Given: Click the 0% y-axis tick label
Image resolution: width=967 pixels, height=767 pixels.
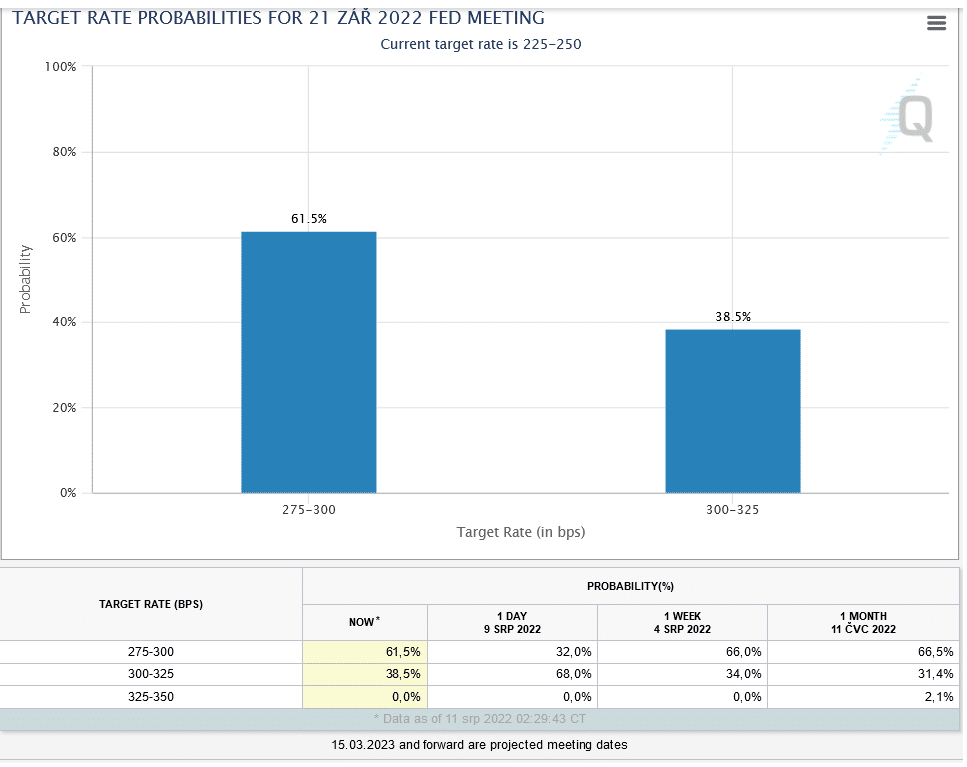Looking at the screenshot, I should coord(68,494).
